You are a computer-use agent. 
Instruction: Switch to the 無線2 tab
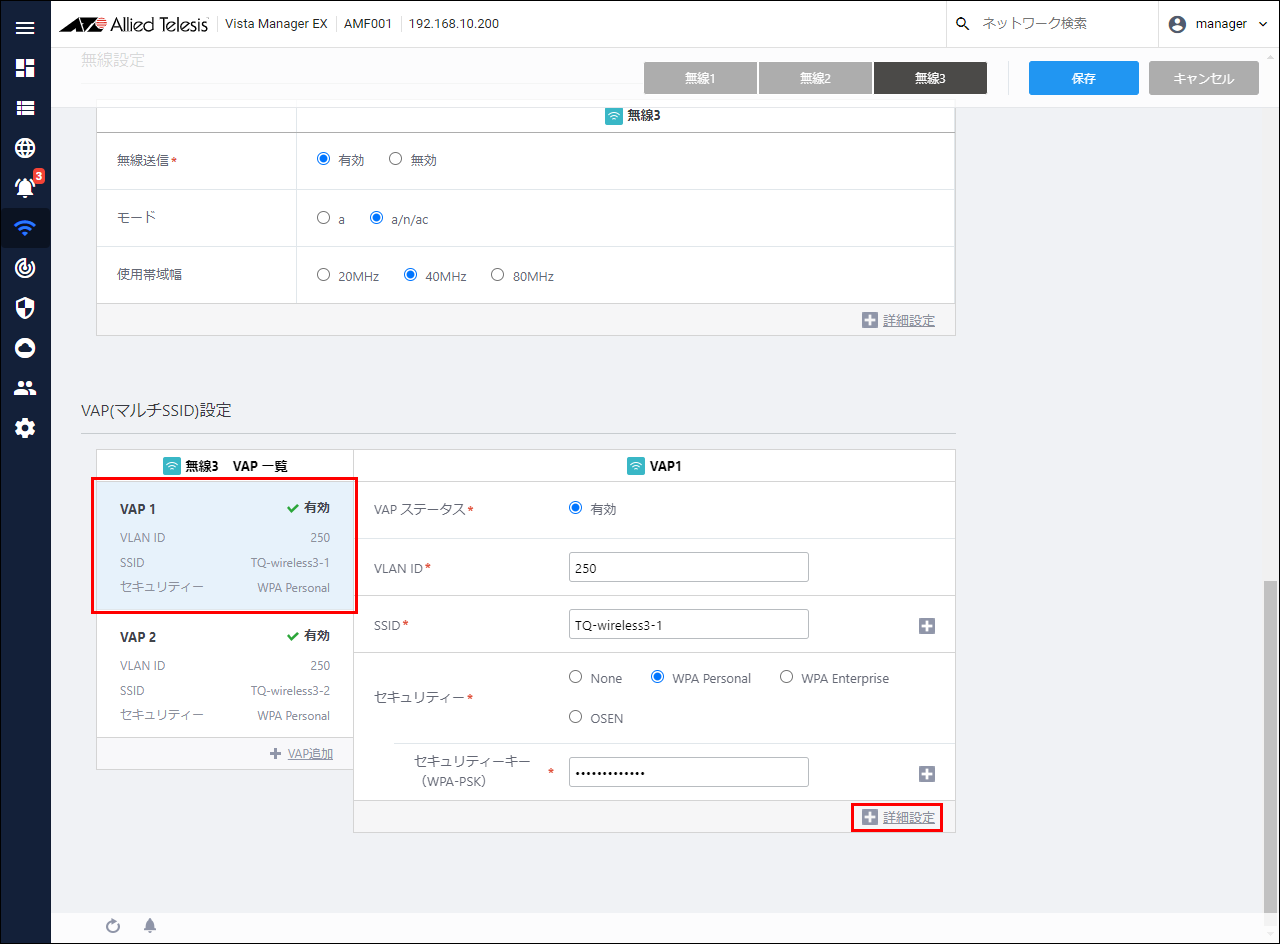(815, 78)
